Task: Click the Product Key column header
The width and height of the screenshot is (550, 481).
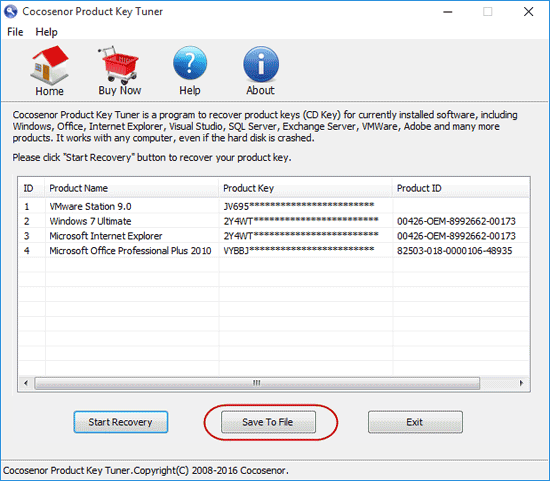Action: [305, 188]
